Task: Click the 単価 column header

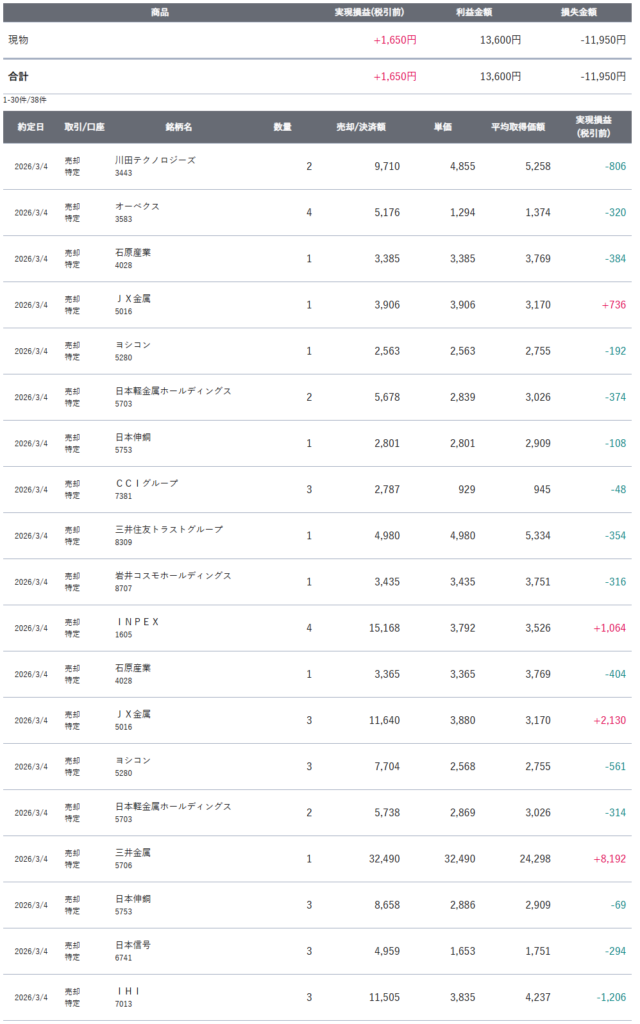Action: coord(442,127)
